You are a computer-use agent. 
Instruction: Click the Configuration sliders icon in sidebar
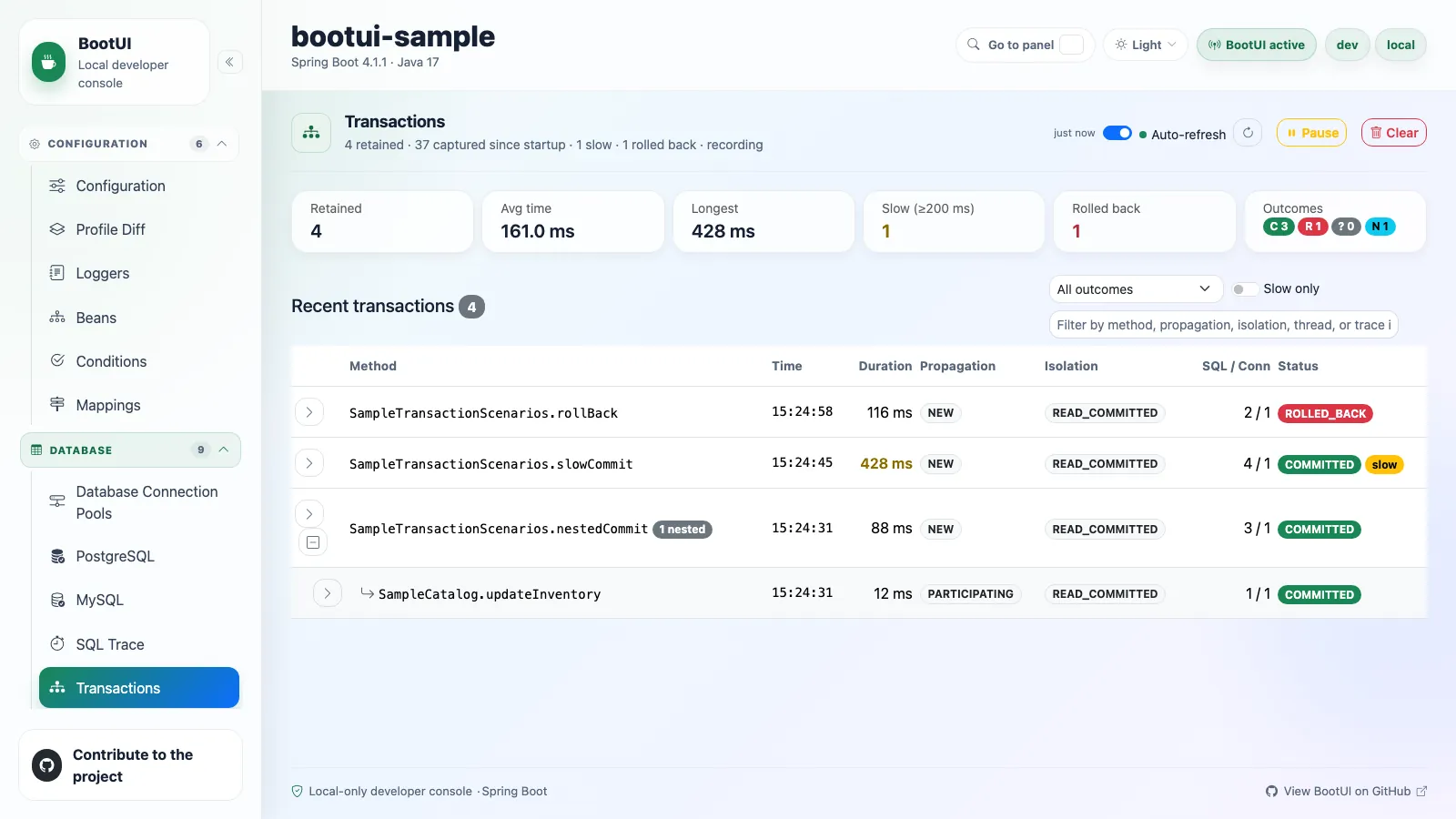click(57, 186)
